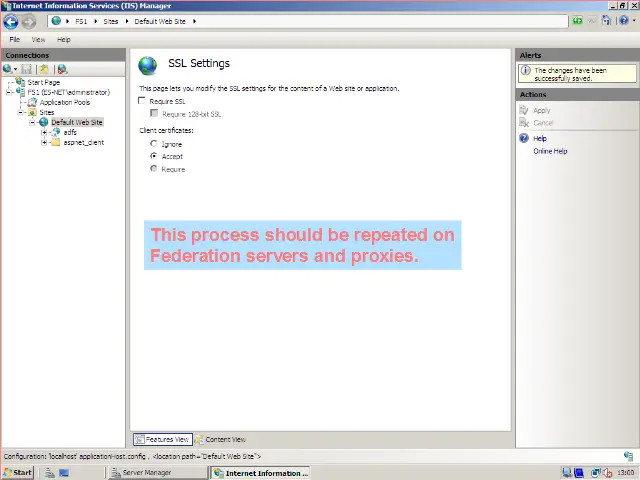Click Cancel in the Actions pane
Screen dimensions: 640x480
coord(543,123)
